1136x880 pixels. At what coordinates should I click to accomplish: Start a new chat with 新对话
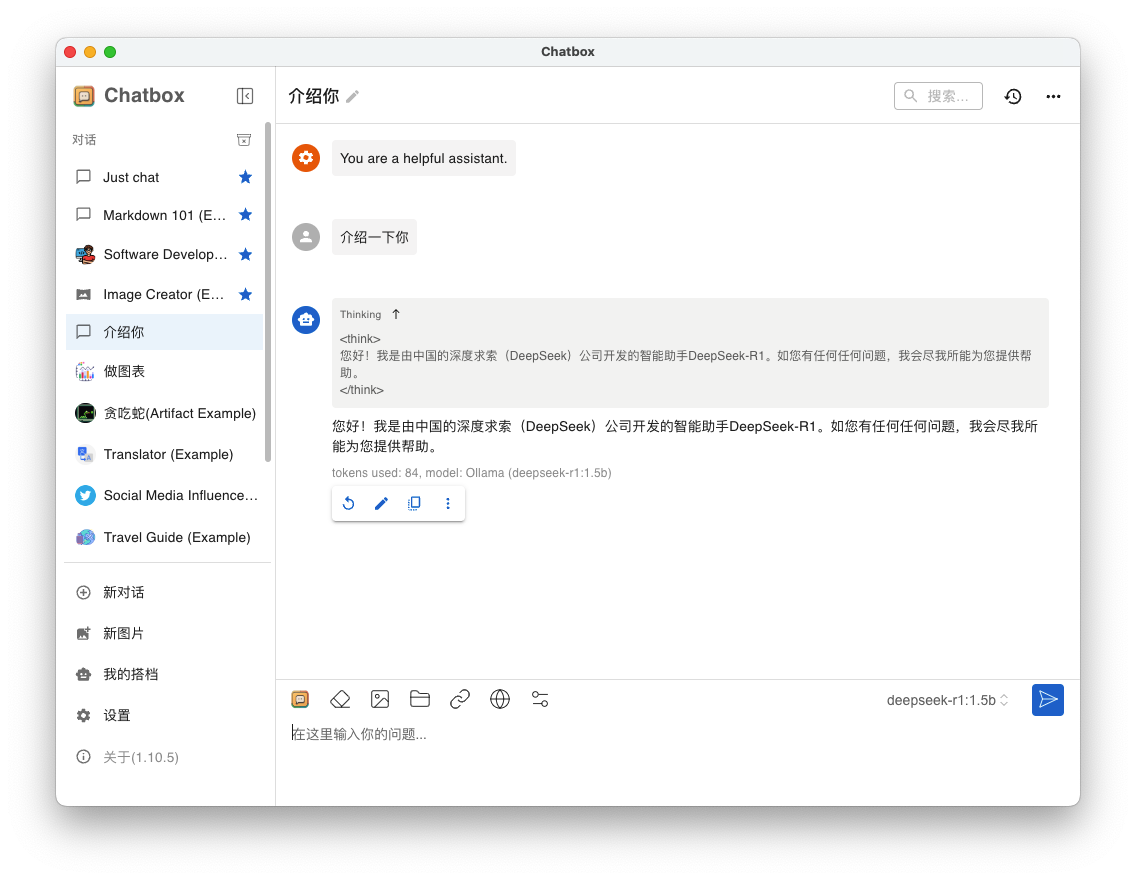[x=164, y=592]
